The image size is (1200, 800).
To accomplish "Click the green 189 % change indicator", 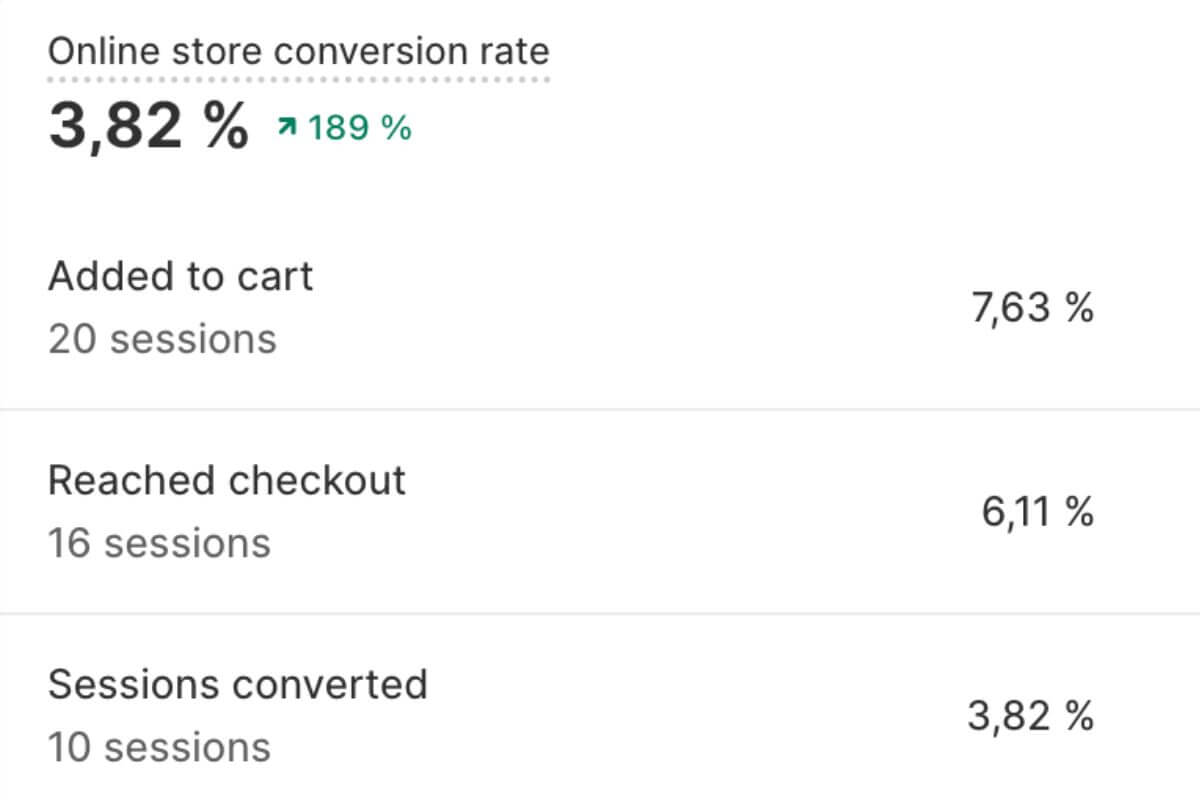I will tap(359, 128).
